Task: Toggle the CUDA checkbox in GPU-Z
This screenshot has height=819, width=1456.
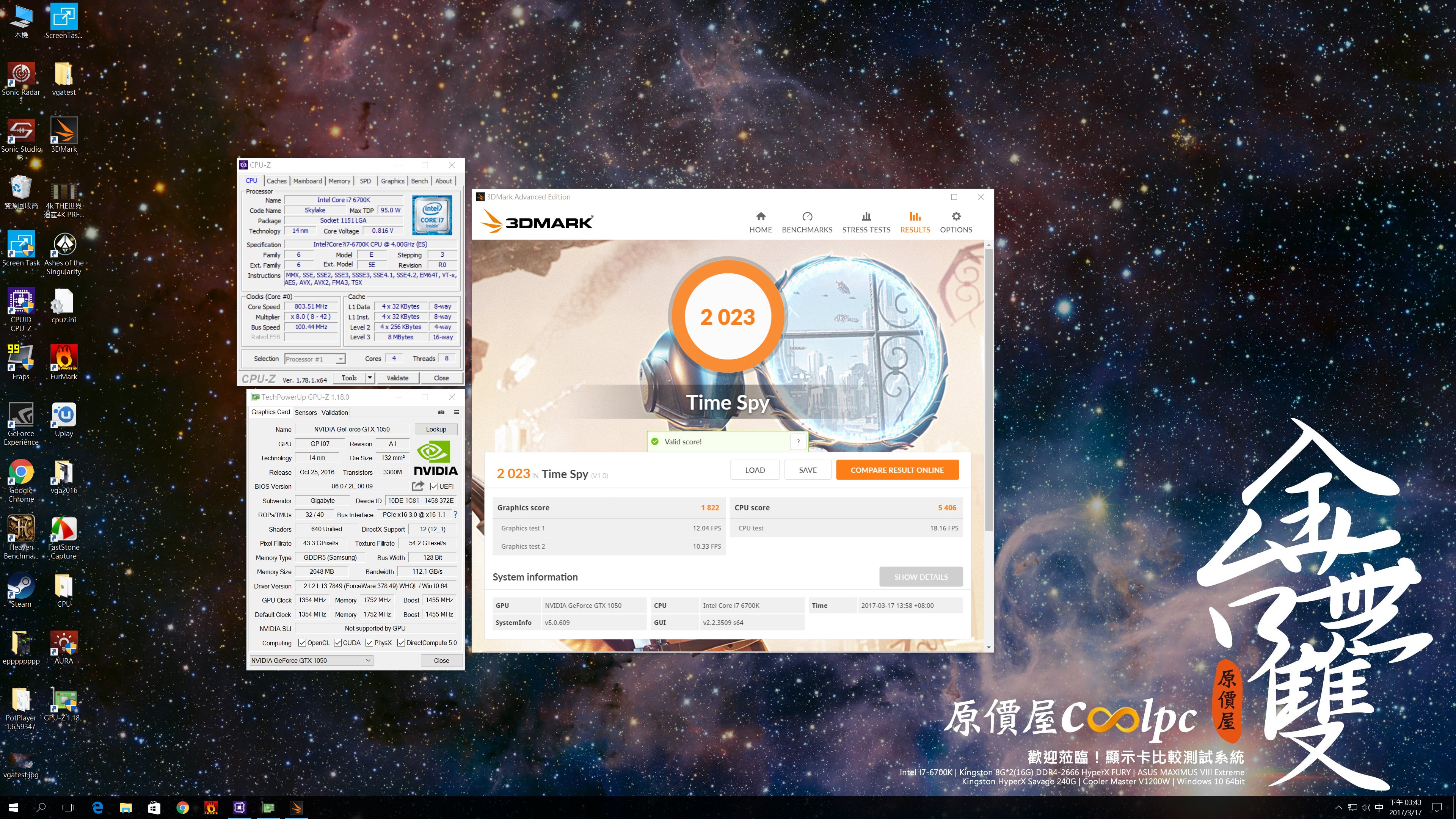Action: (x=337, y=643)
